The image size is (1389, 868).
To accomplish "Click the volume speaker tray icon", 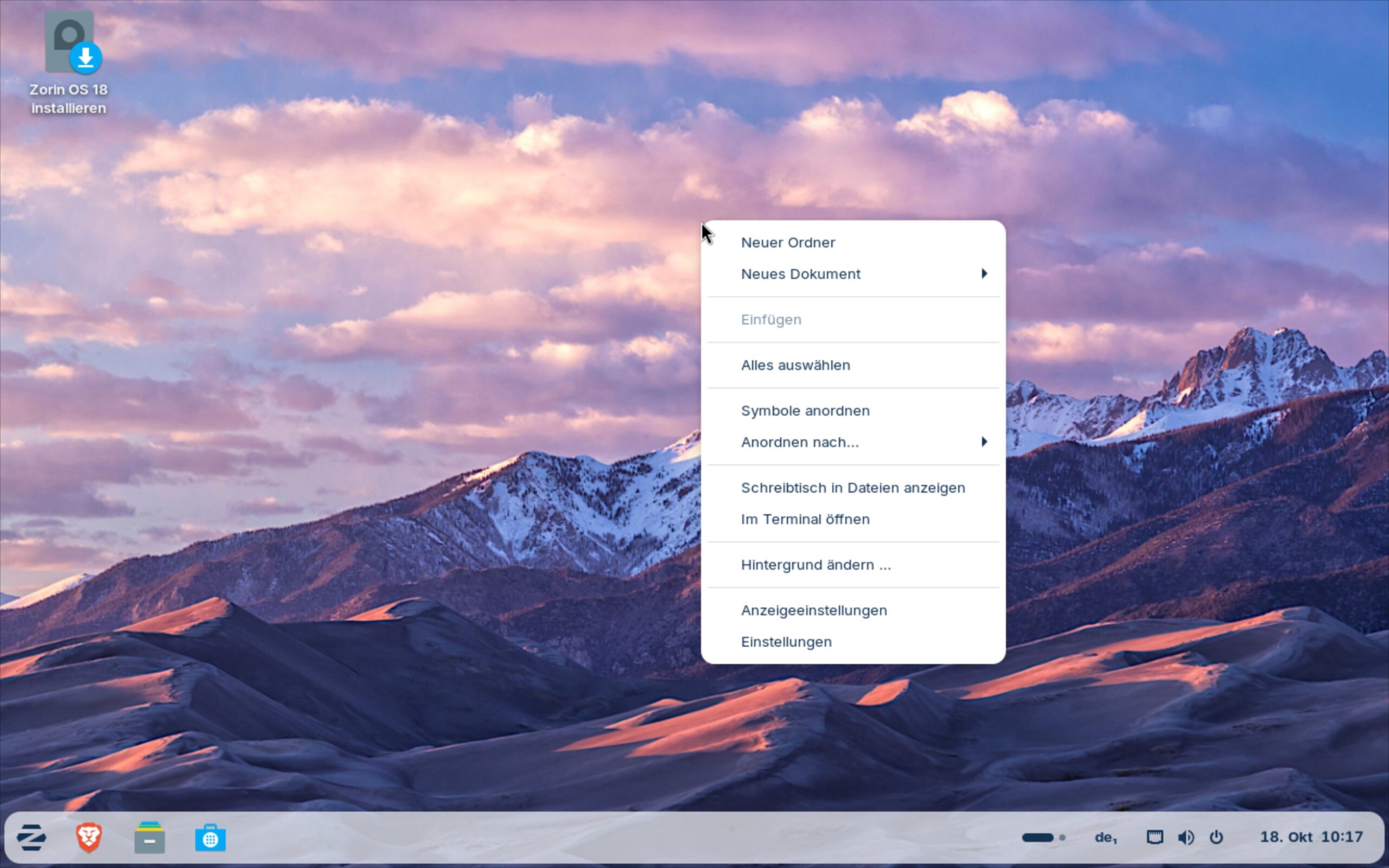I will (x=1185, y=837).
